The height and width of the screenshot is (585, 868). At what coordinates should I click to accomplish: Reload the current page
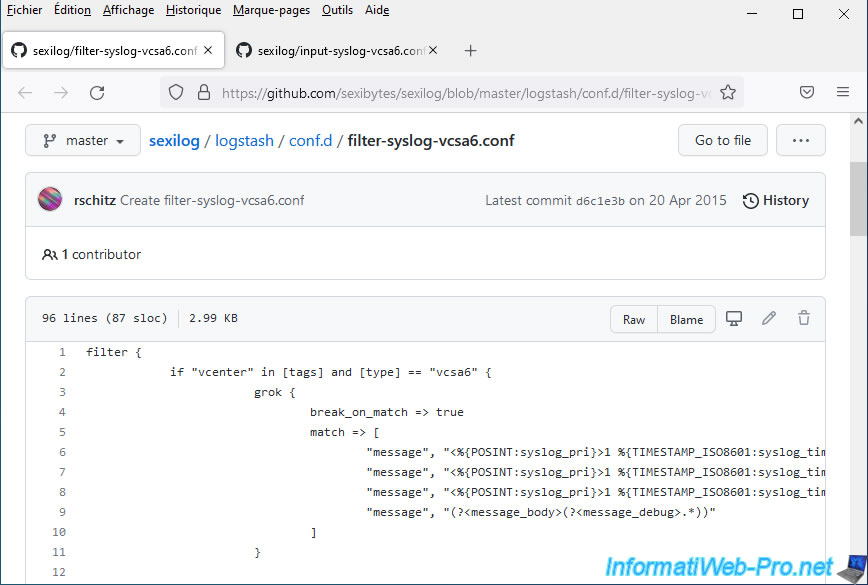pos(97,92)
